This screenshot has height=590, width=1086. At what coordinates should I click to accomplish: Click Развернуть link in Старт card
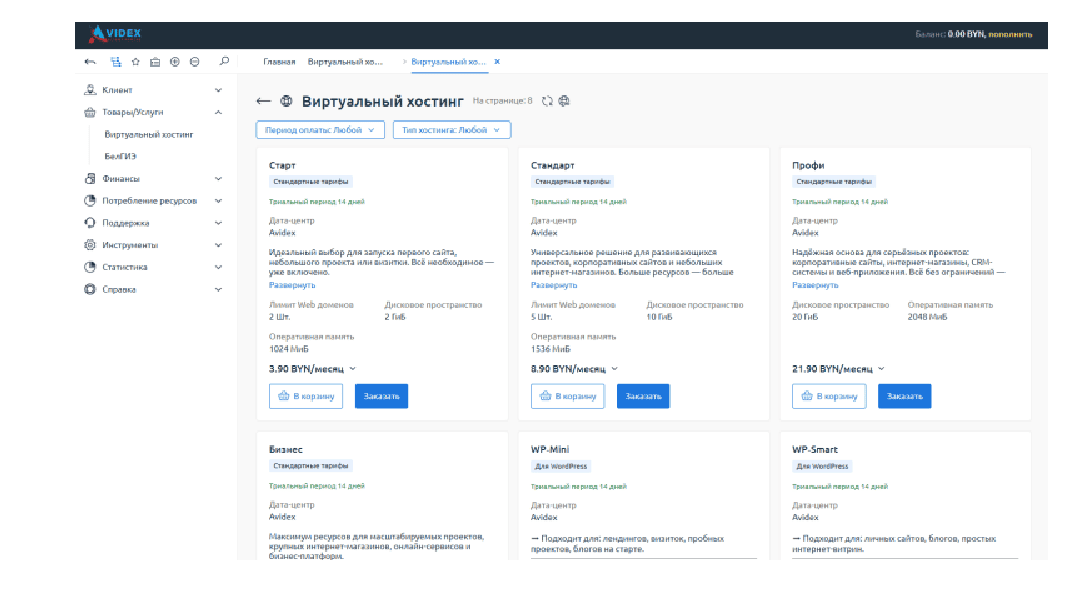[x=291, y=285]
